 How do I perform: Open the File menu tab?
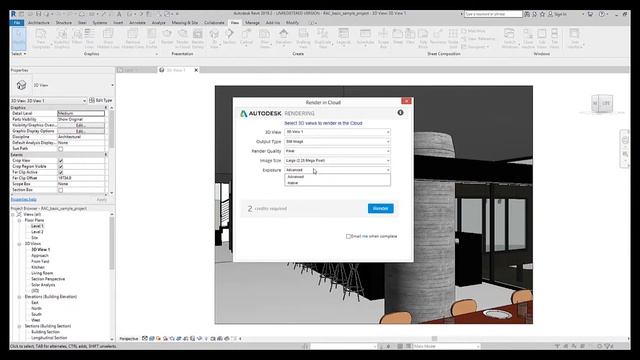[x=17, y=23]
